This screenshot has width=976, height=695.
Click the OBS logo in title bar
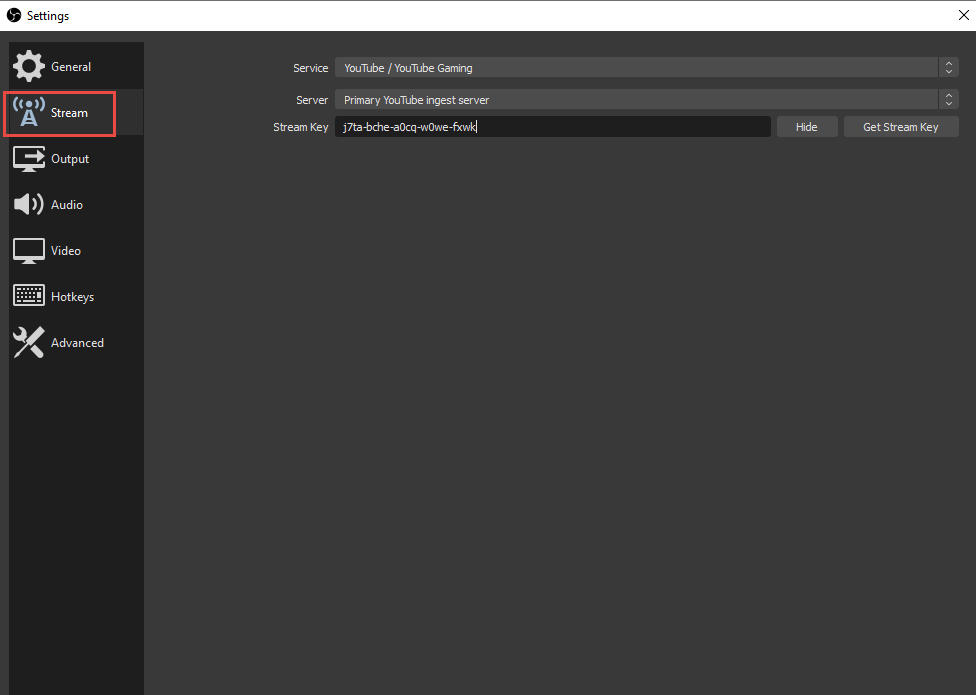click(14, 15)
